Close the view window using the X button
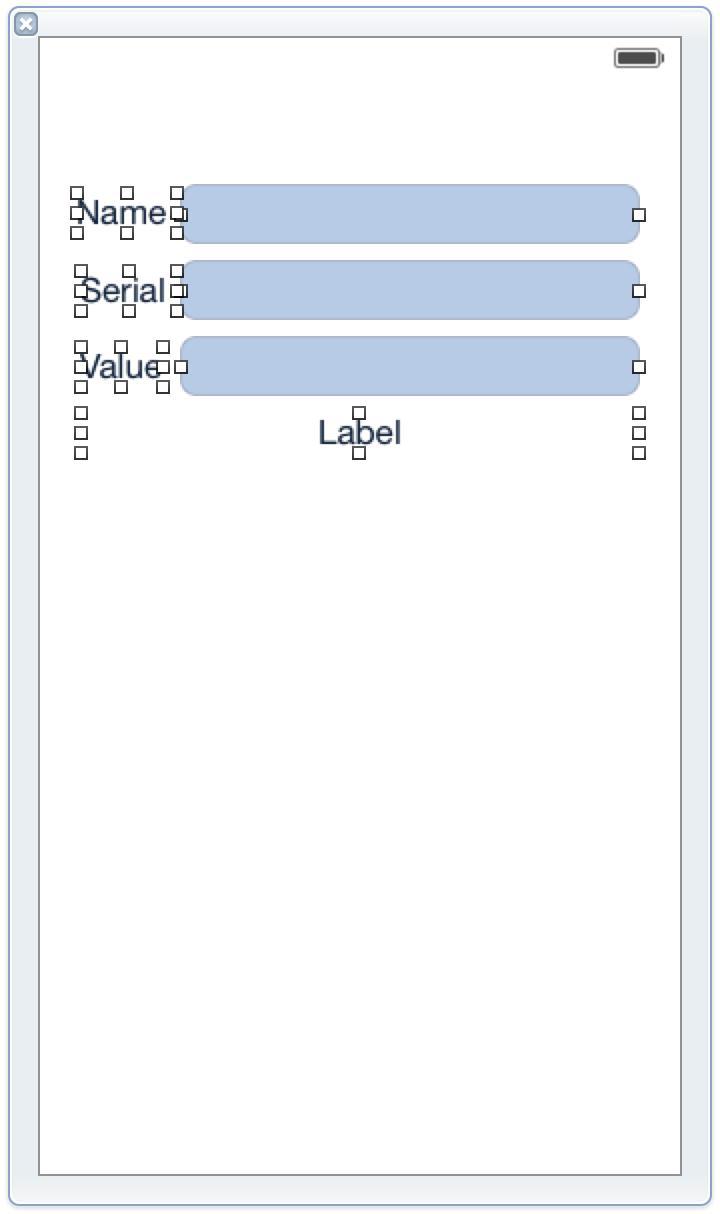 click(x=26, y=24)
